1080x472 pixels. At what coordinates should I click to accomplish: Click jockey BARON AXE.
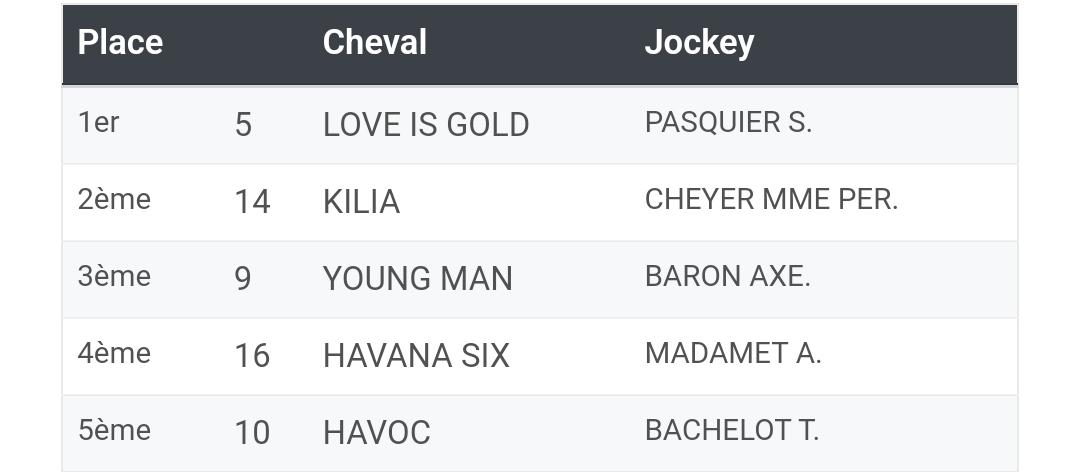coord(727,277)
